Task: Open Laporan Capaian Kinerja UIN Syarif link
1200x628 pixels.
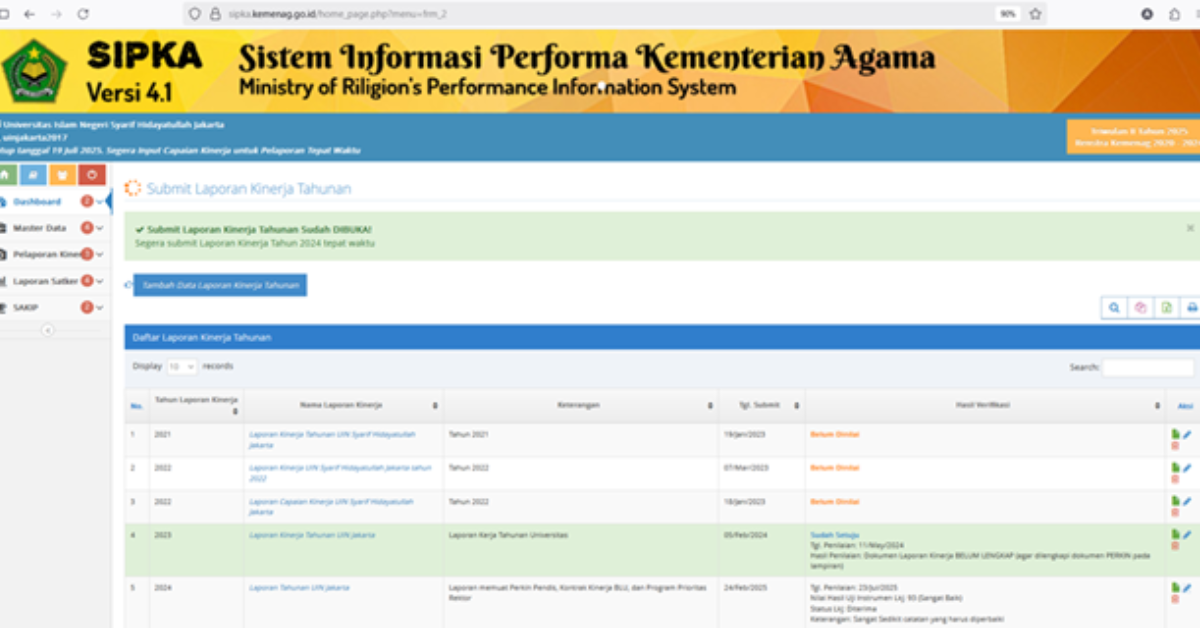Action: (331, 506)
